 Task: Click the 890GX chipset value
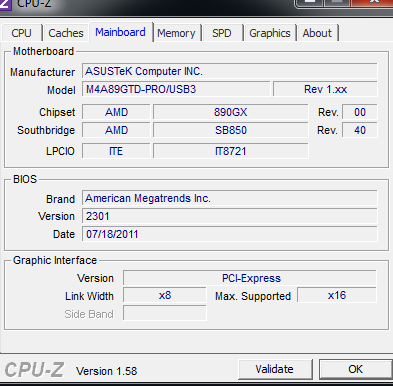point(231,112)
